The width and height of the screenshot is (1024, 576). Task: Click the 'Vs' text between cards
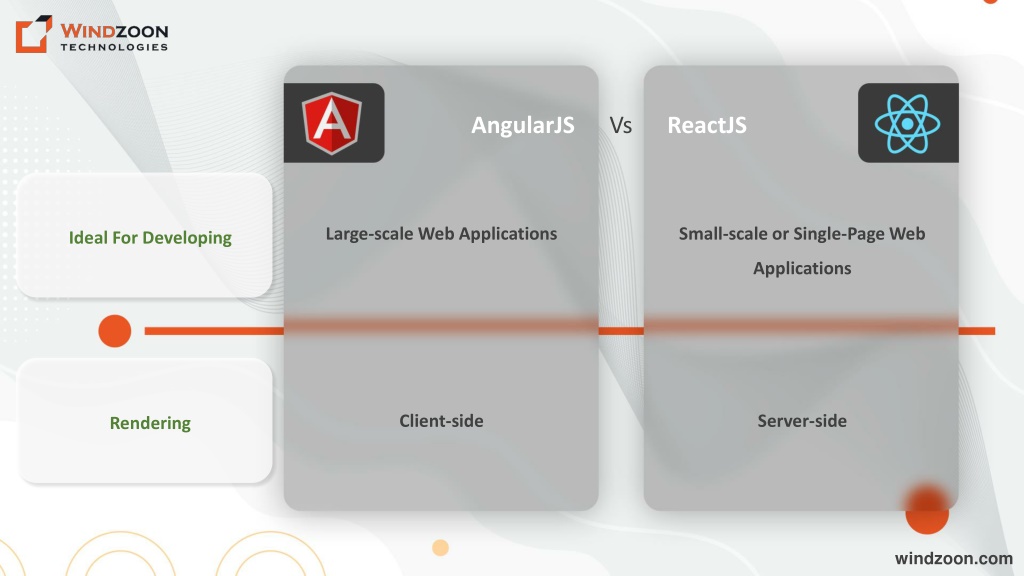coord(620,125)
